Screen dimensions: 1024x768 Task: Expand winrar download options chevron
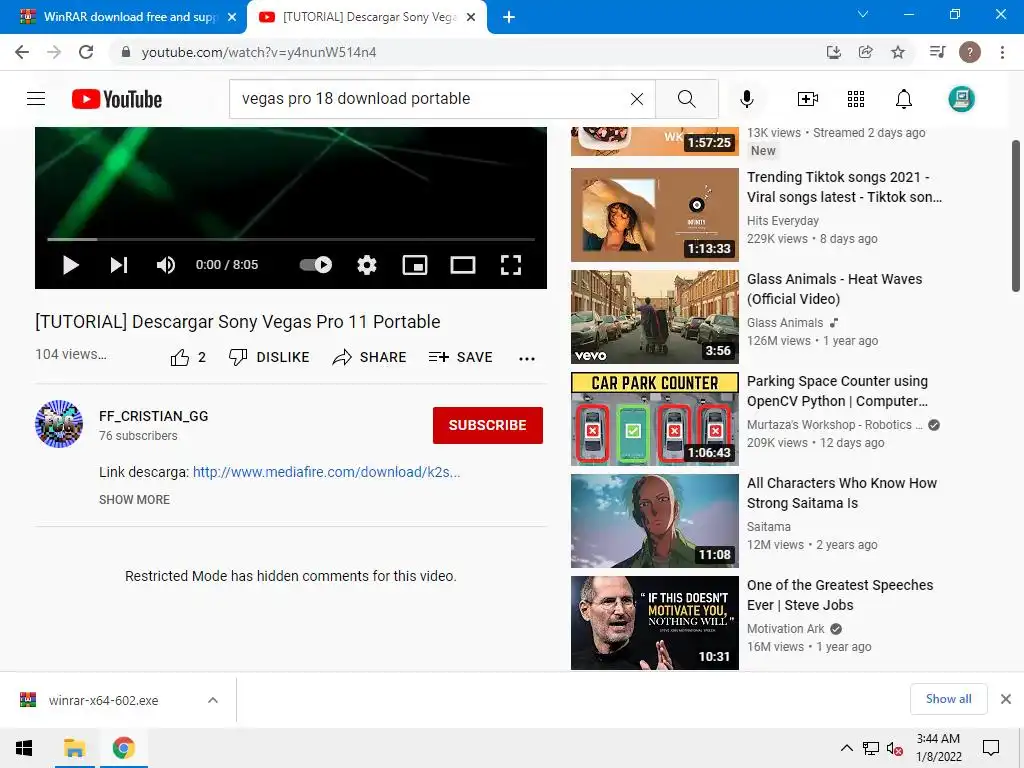tap(212, 700)
